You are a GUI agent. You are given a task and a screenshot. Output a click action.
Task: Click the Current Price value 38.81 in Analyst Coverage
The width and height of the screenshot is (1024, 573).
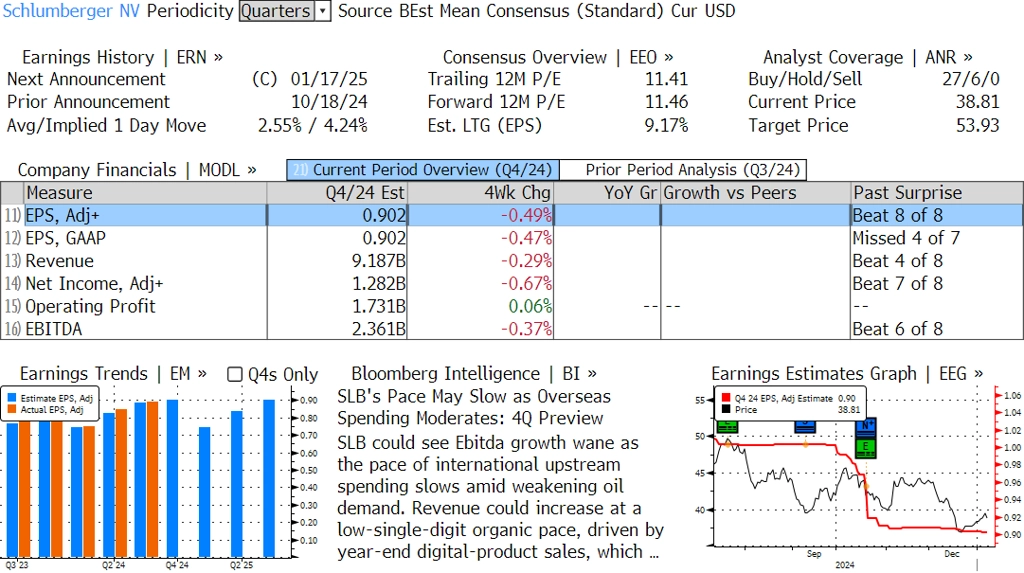point(978,103)
